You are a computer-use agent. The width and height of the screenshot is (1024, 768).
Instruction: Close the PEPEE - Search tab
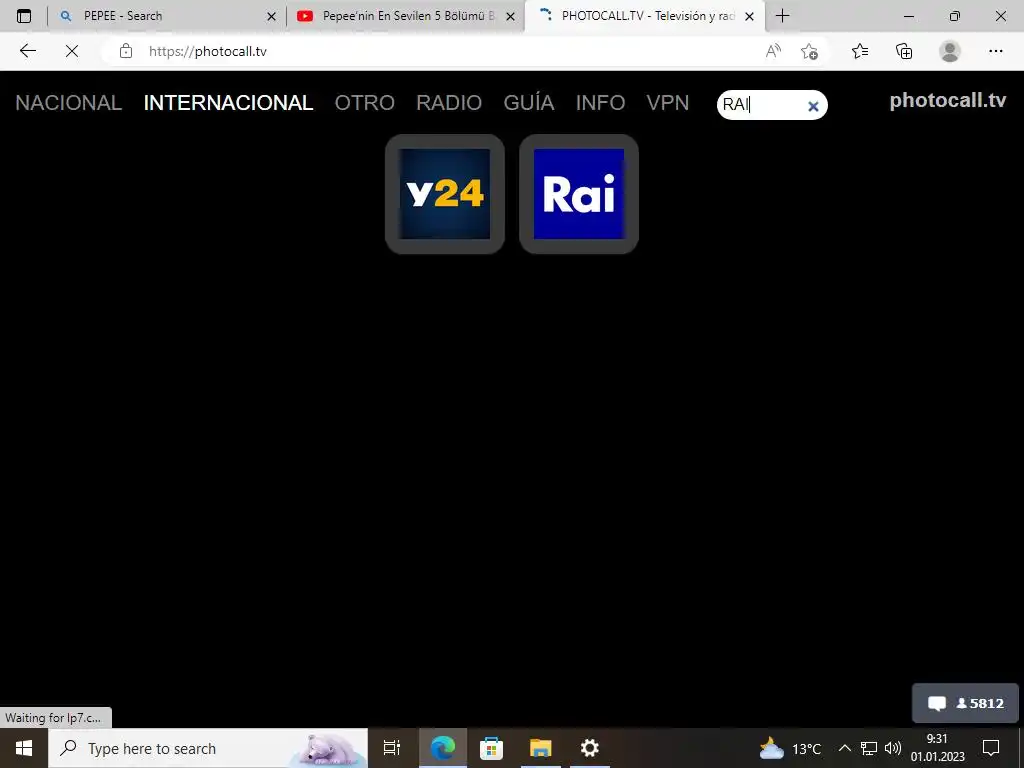tap(272, 16)
